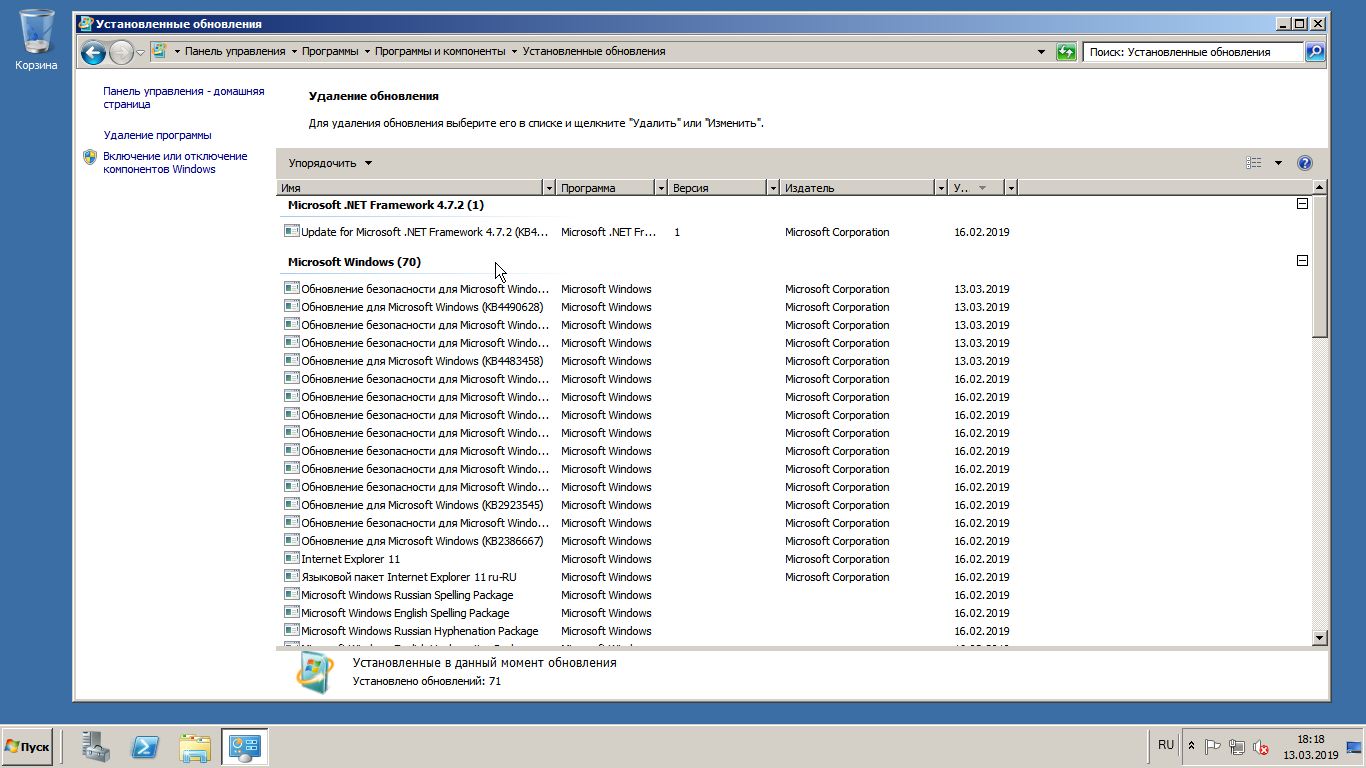Click Установленные обновления in the address breadcrumb
Image resolution: width=1366 pixels, height=768 pixels.
click(594, 52)
